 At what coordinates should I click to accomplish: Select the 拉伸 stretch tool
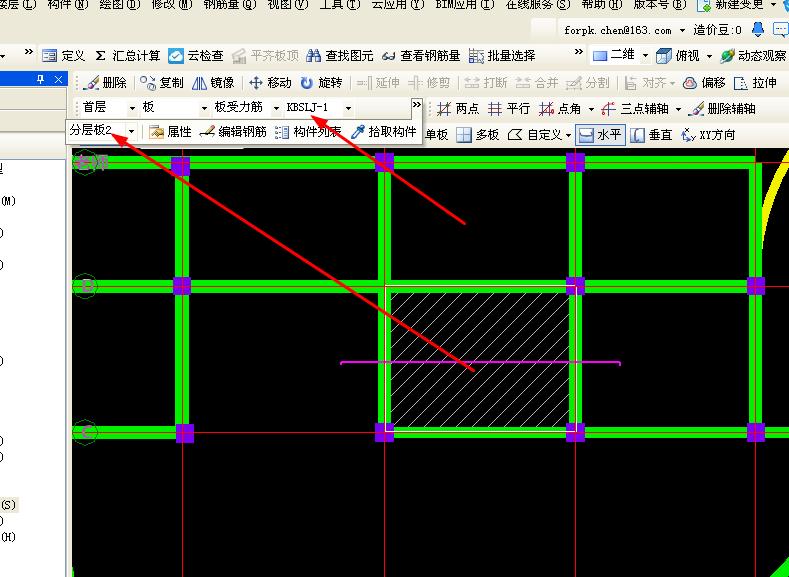[755, 83]
